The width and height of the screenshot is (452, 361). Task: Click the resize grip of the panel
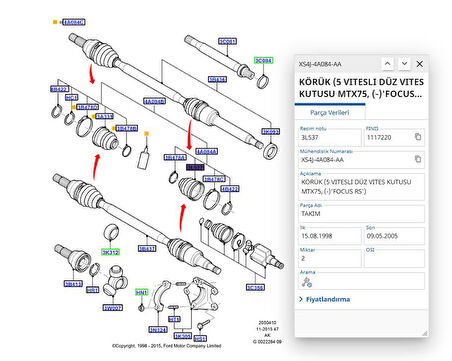[x=425, y=333]
